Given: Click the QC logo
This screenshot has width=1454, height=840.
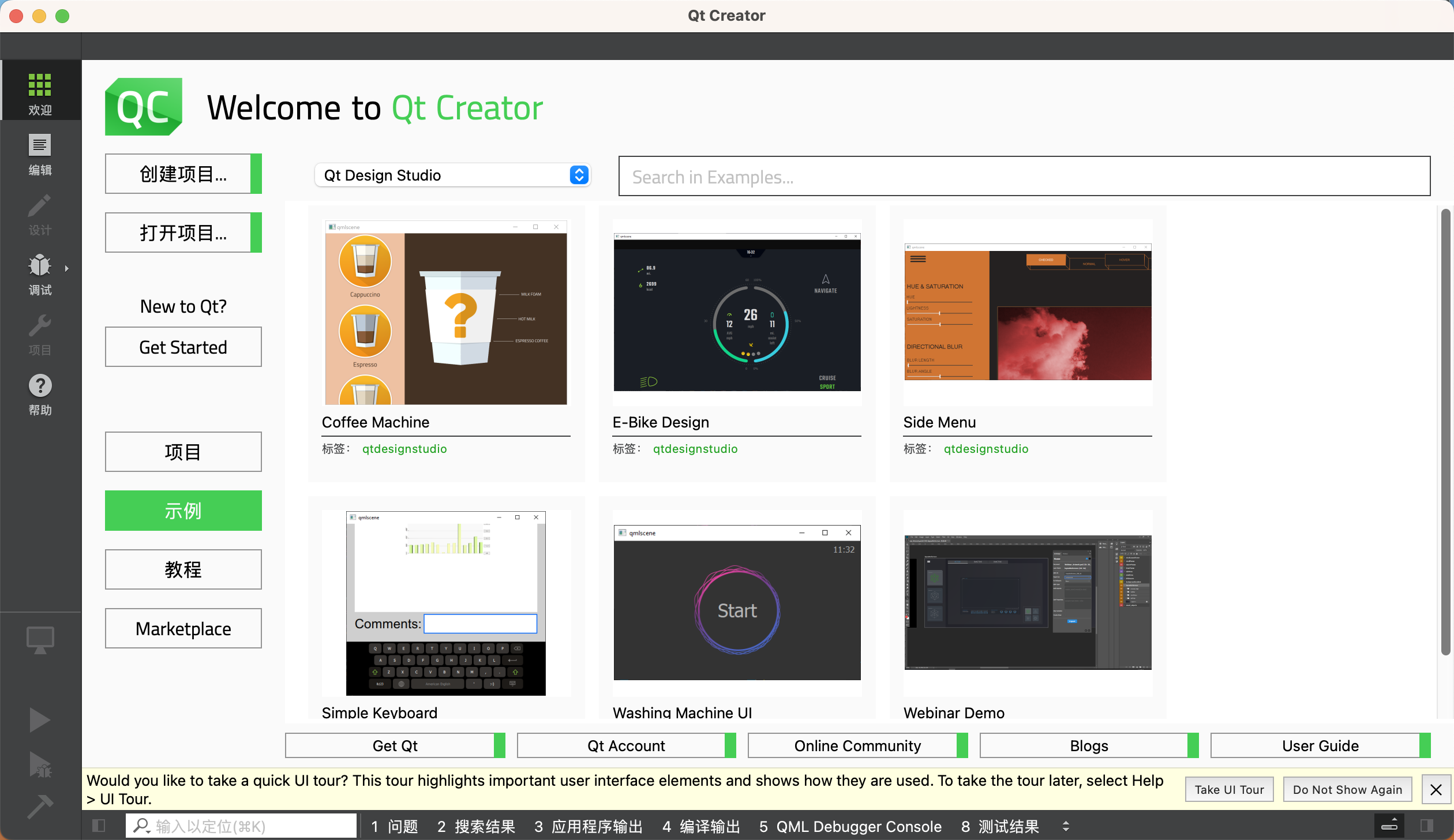Looking at the screenshot, I should (x=144, y=107).
